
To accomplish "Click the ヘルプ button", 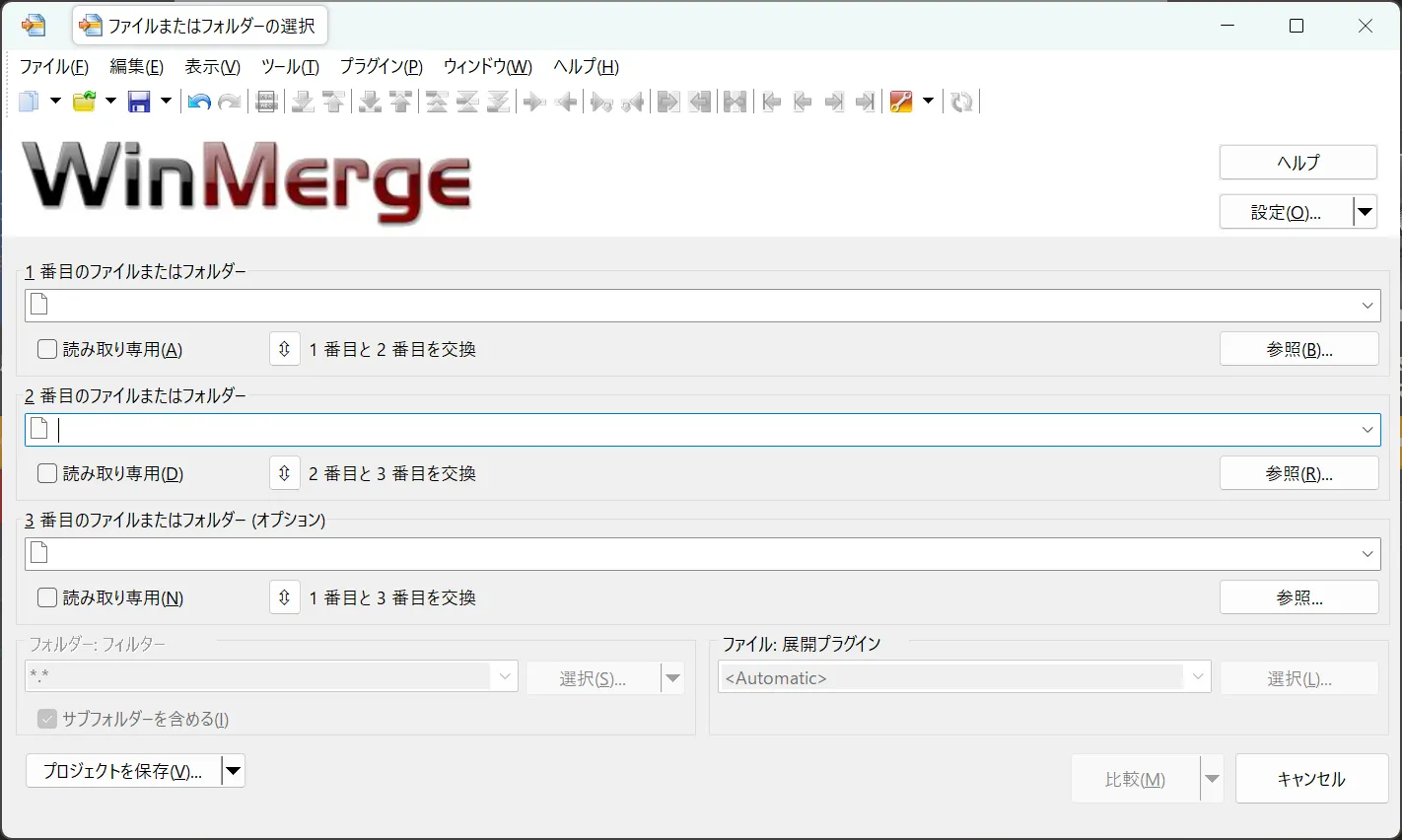I will tap(1297, 163).
